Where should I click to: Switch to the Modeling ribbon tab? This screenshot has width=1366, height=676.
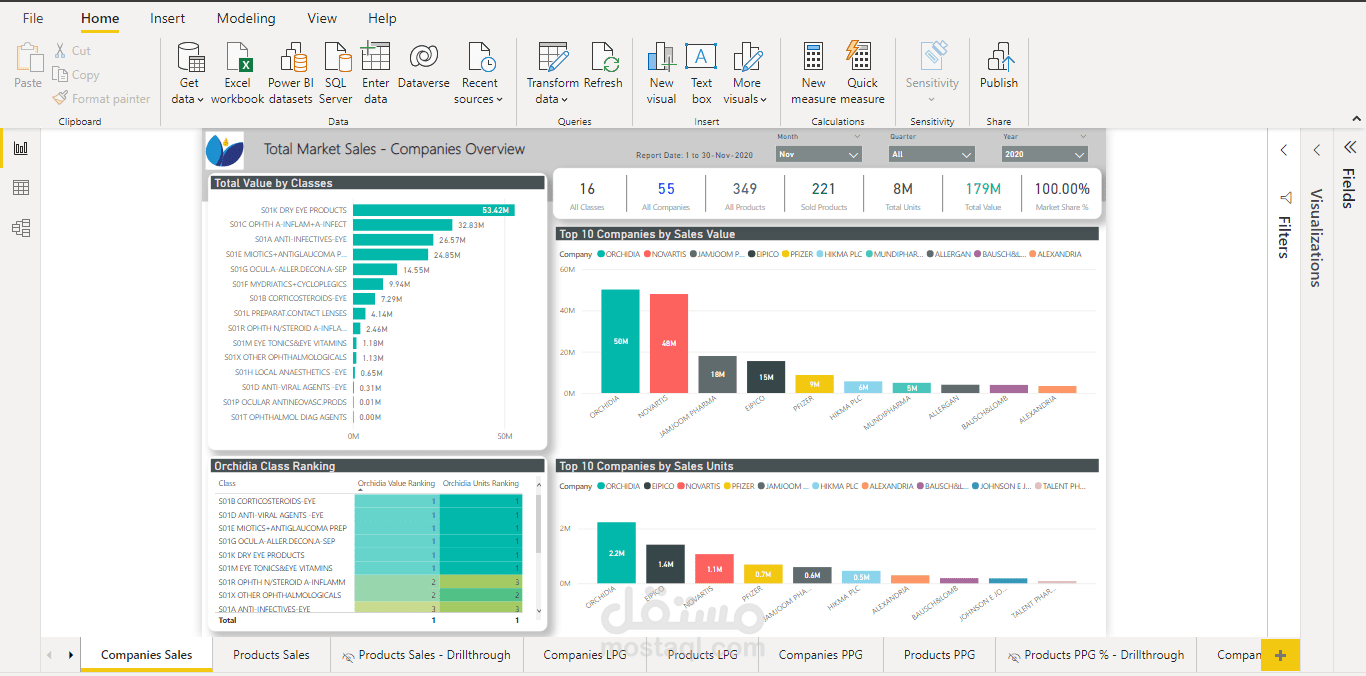(x=246, y=18)
